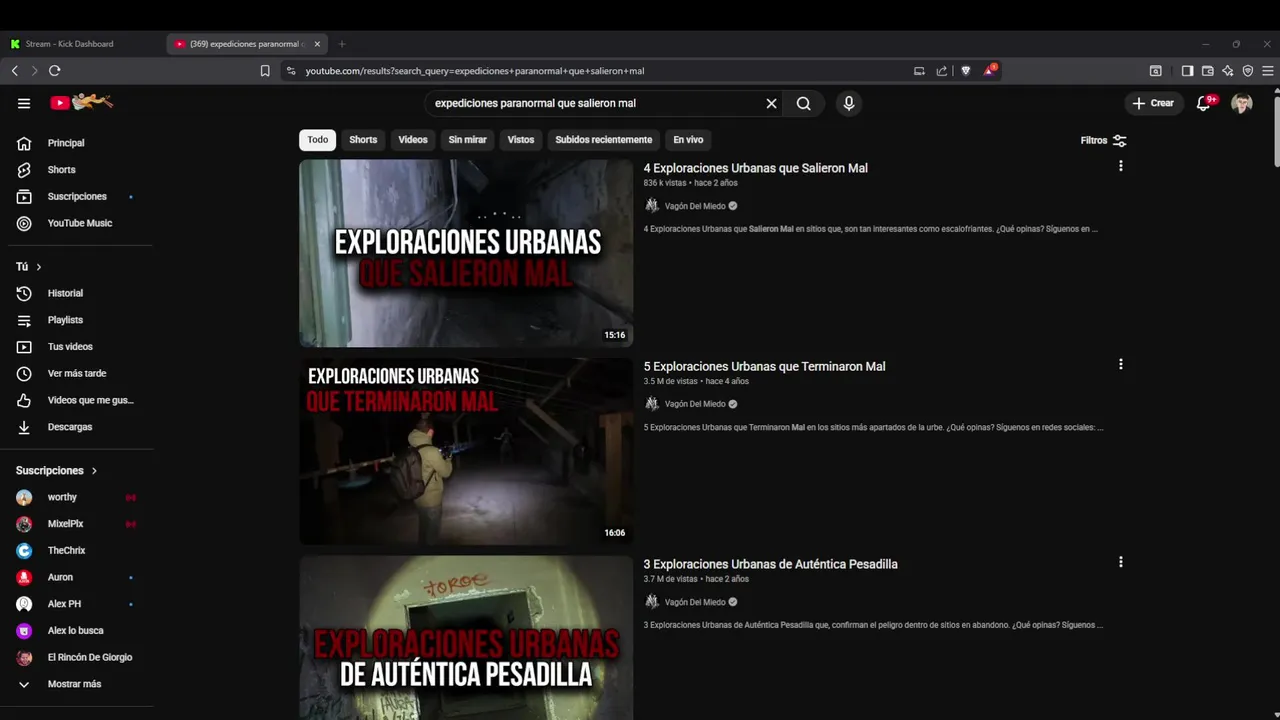
Task: Start voice search with microphone
Action: (x=849, y=103)
